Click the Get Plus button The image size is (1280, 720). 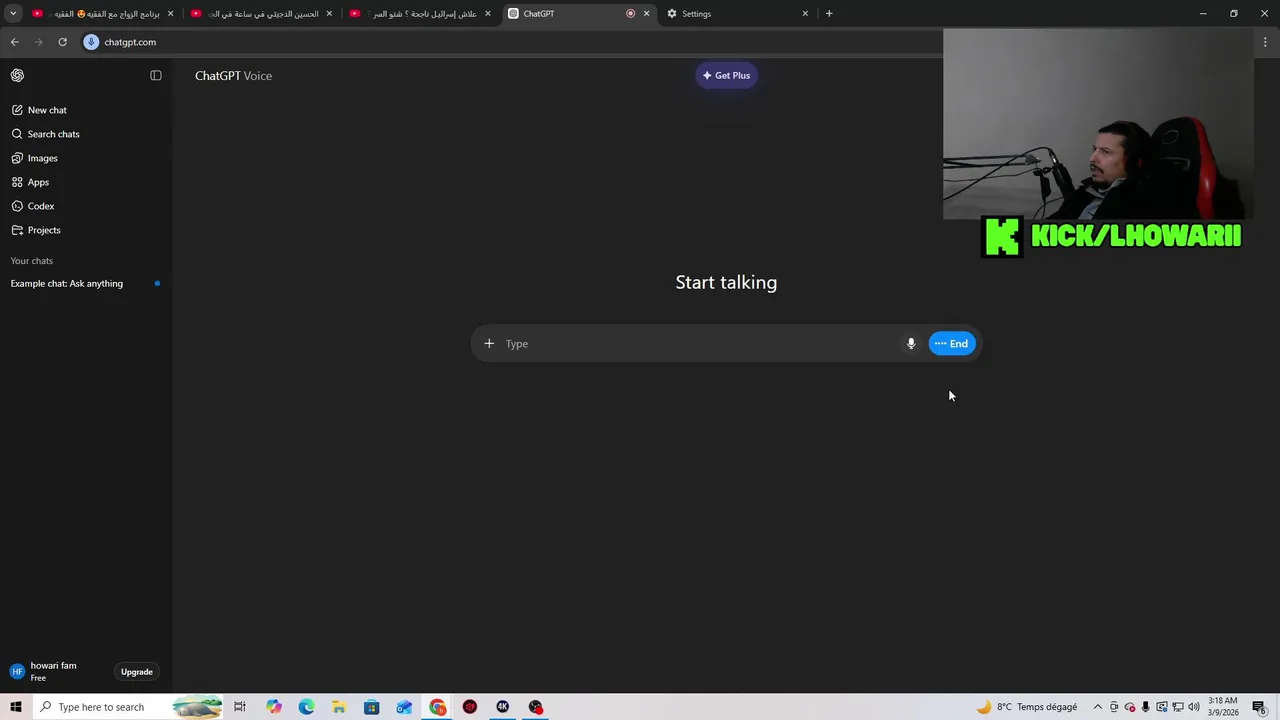click(726, 75)
